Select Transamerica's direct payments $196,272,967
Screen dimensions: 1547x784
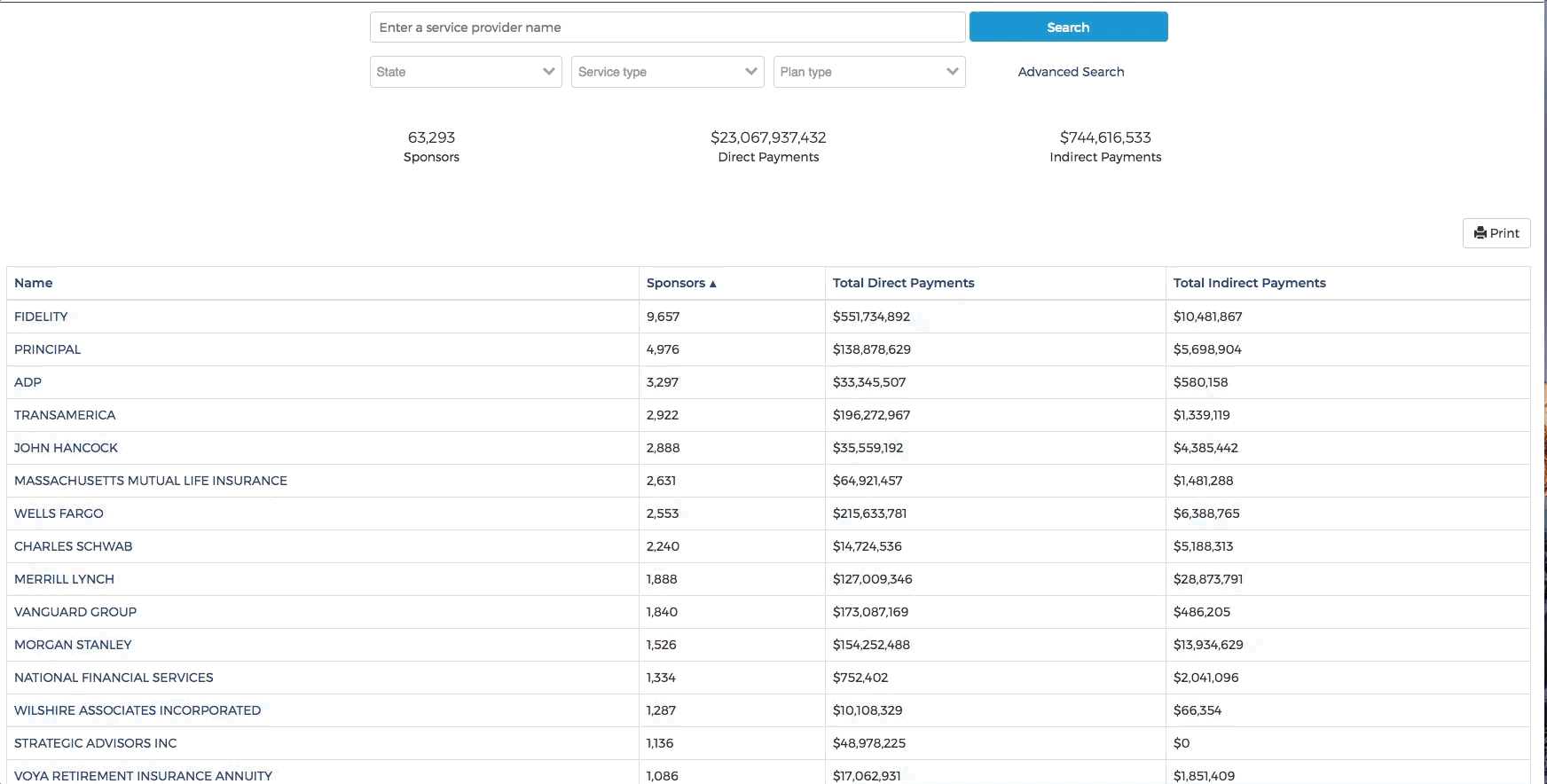[x=871, y=415]
